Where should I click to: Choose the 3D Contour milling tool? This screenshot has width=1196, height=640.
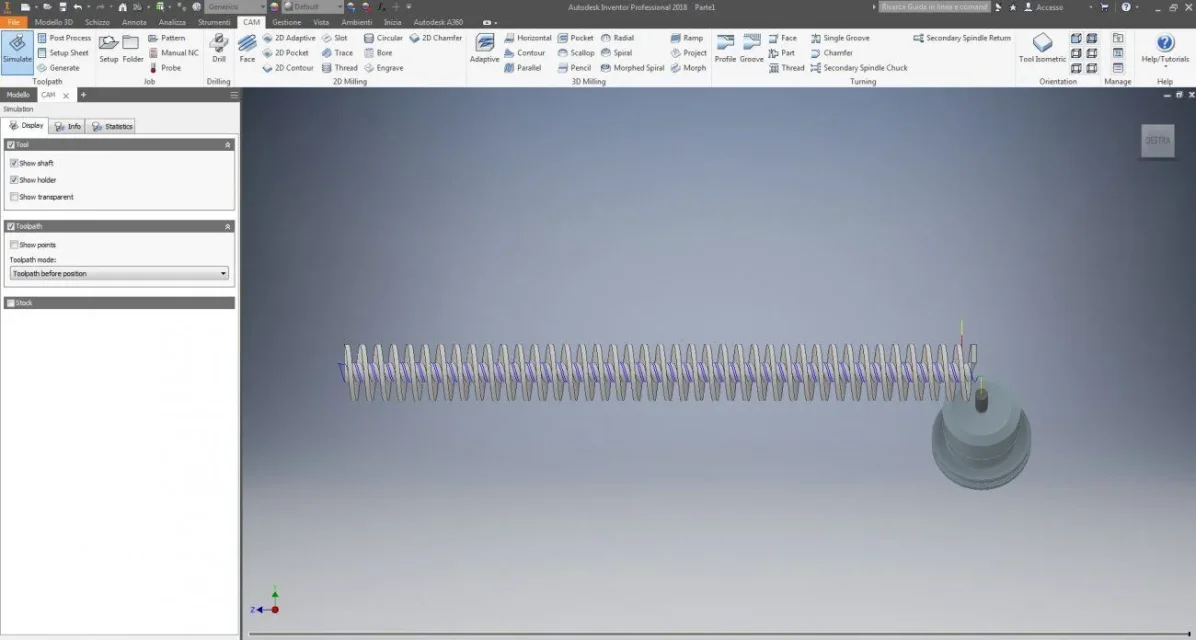point(524,53)
